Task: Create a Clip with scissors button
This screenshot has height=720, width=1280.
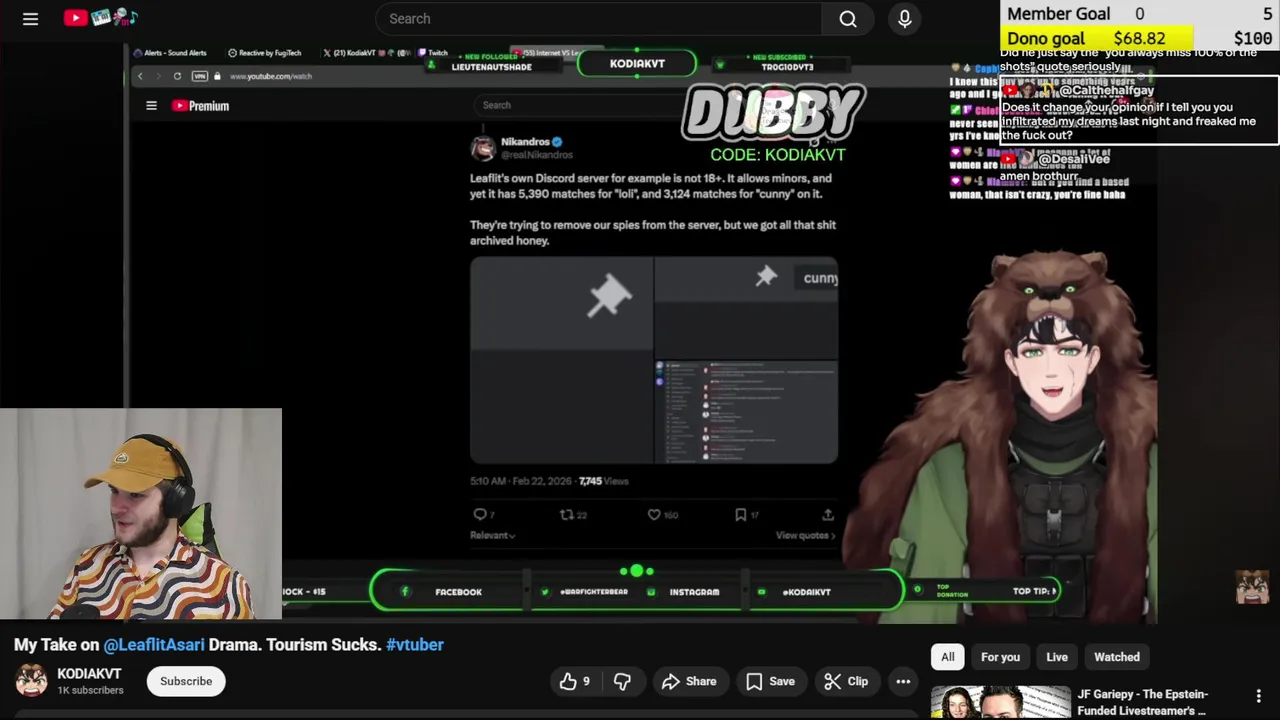Action: pyautogui.click(x=846, y=681)
